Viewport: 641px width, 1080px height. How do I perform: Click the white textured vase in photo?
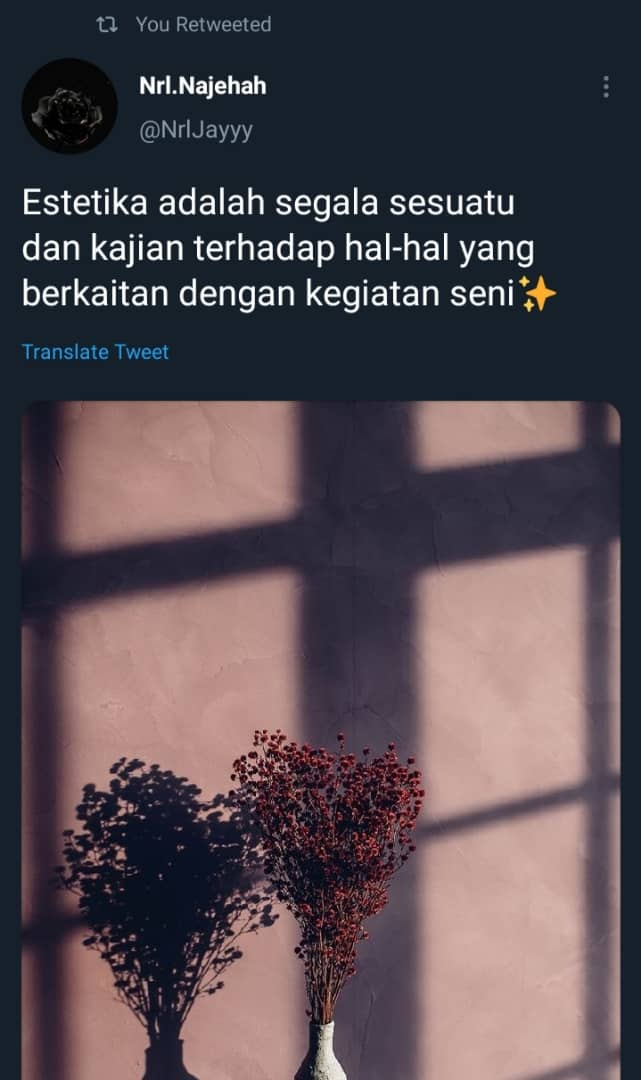pos(322,1051)
